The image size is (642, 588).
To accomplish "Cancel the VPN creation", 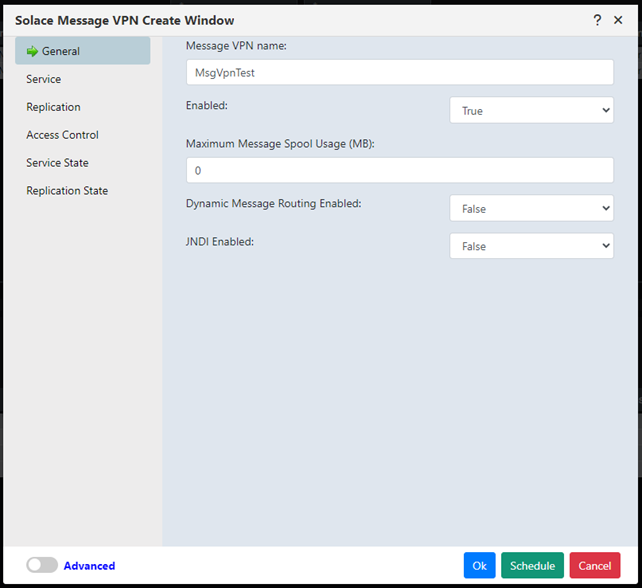I will coord(595,565).
